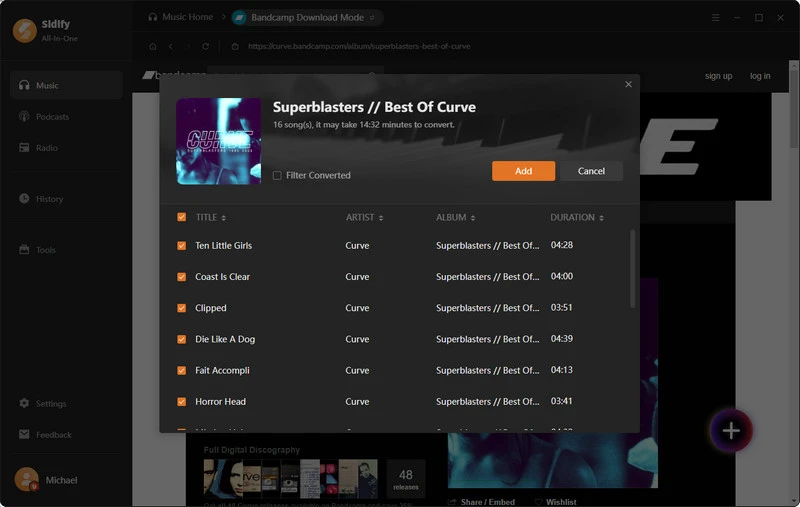Uncheck the Coast Is Clear track
Viewport: 800px width, 507px height.
[182, 277]
